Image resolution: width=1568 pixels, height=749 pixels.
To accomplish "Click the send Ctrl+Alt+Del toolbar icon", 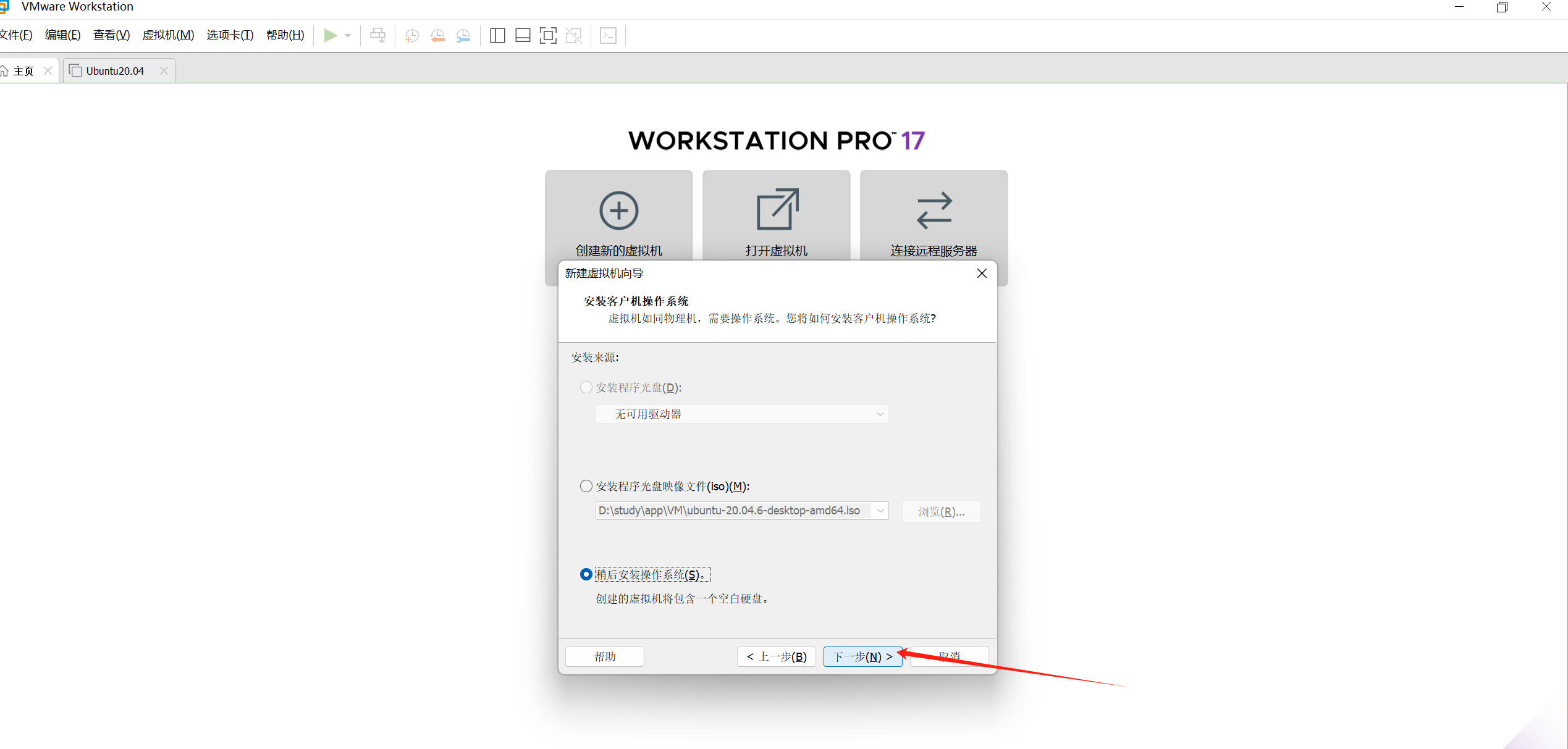I will (377, 35).
